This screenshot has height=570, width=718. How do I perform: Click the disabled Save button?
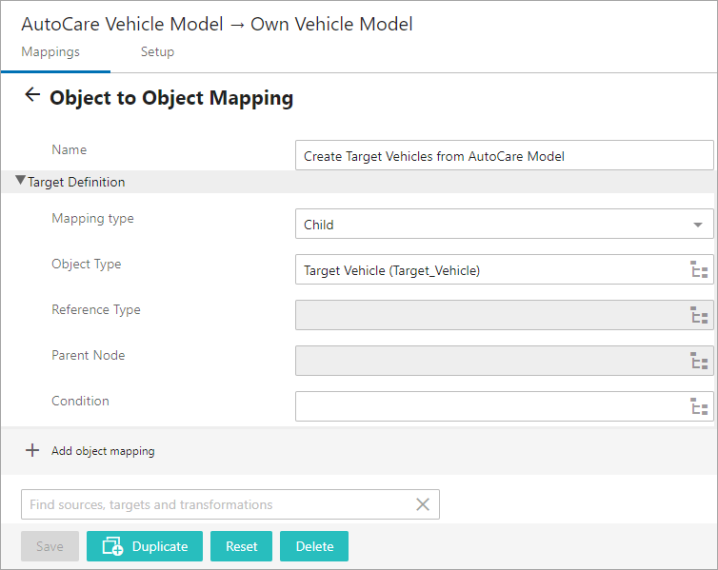[x=50, y=546]
